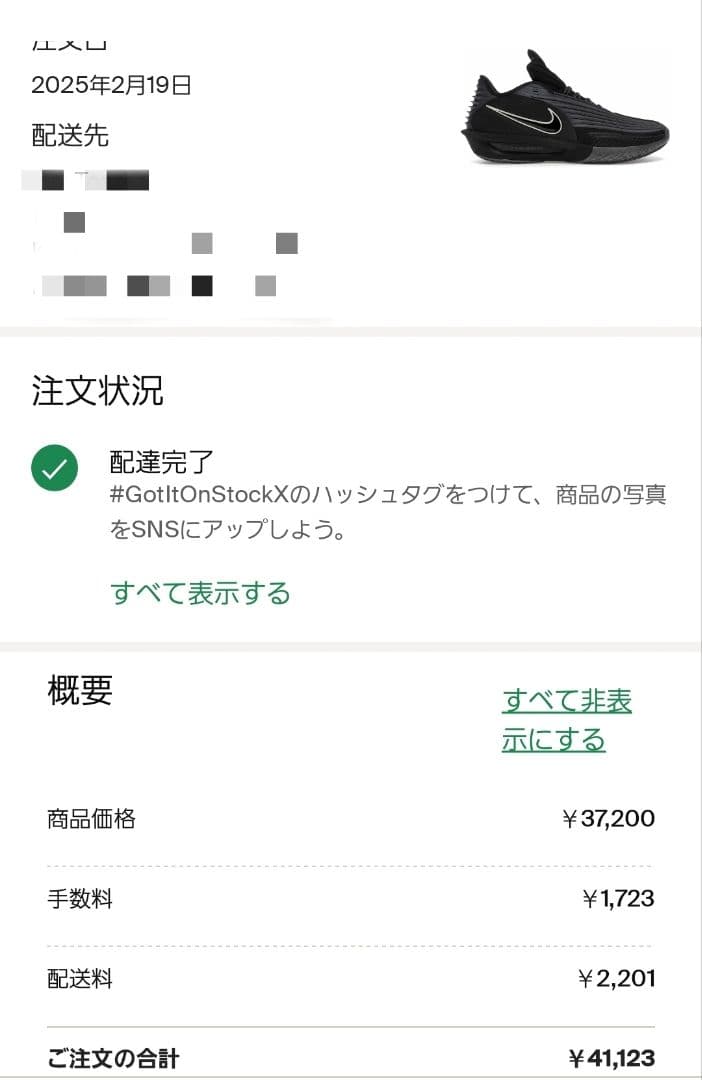Click the Nike sneaker product image

pos(562,110)
